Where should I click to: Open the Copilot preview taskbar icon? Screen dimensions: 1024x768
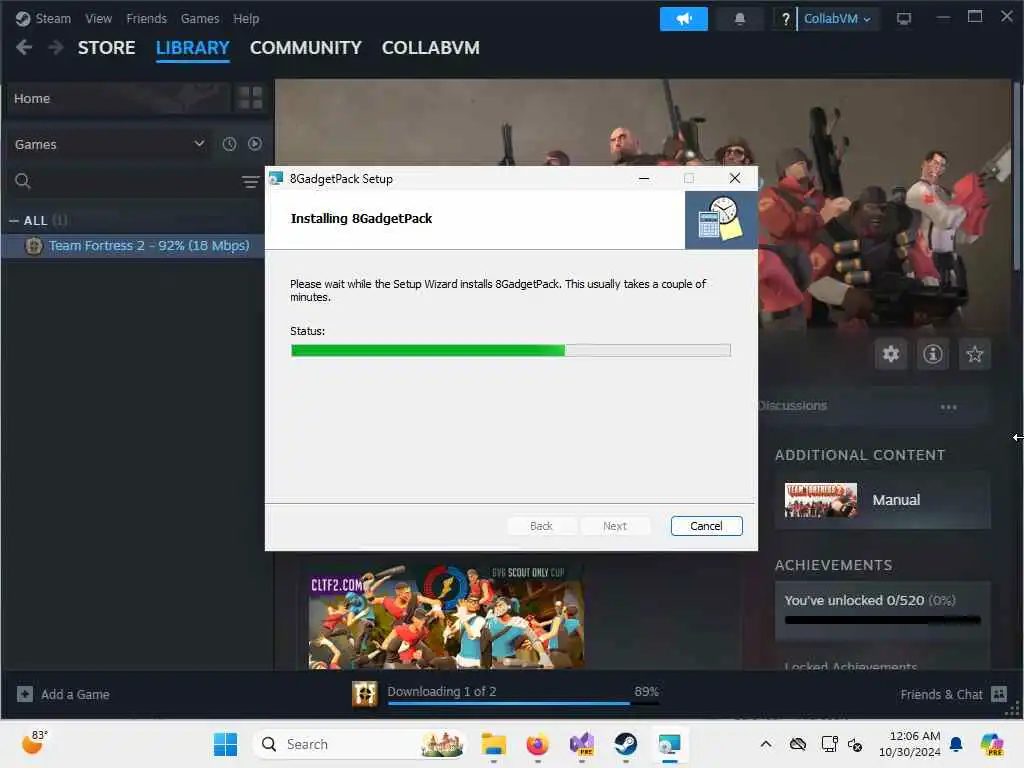click(991, 744)
